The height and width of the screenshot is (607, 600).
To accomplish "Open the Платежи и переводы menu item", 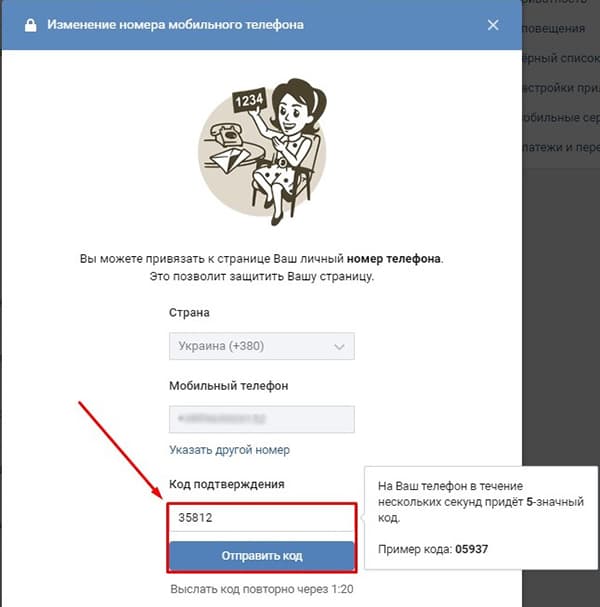I will [x=561, y=147].
